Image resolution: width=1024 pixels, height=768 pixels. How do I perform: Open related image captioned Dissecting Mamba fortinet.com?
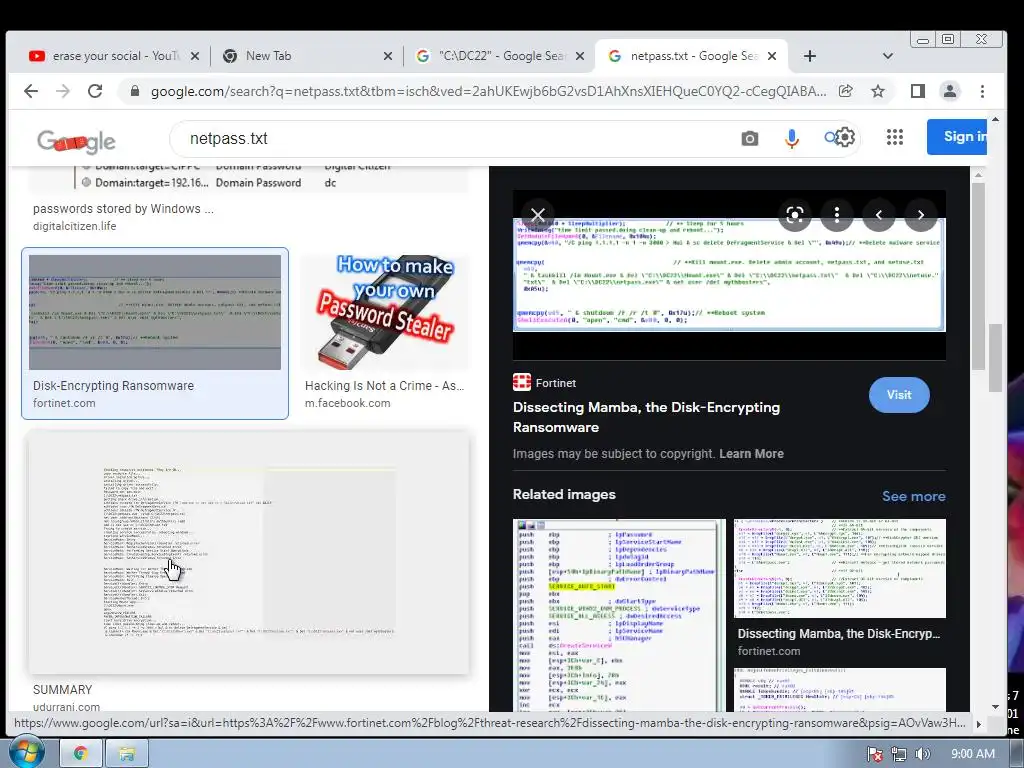coord(840,569)
